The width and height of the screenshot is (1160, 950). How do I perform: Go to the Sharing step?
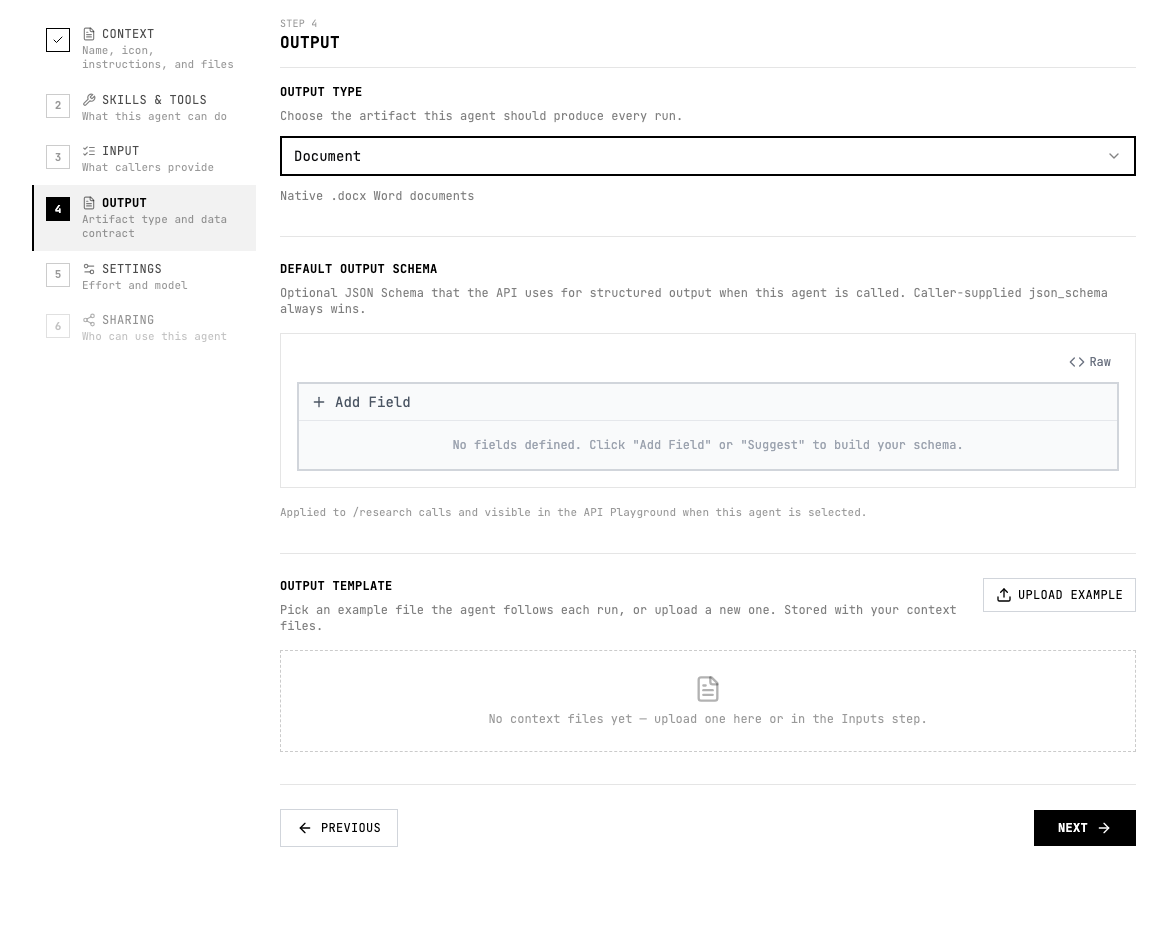point(144,327)
